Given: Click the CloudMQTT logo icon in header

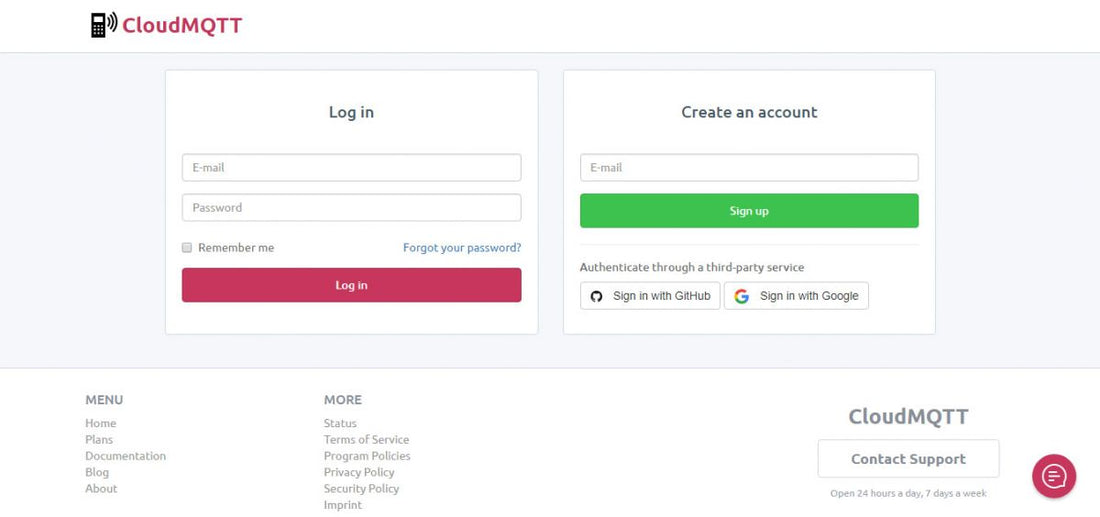Looking at the screenshot, I should click(103, 25).
